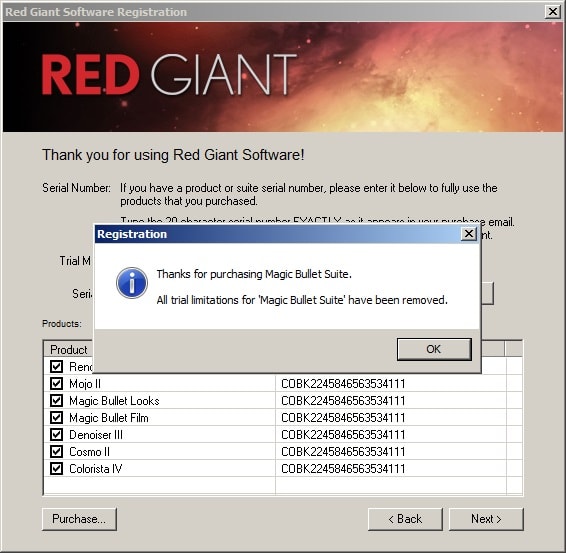Close the Red Giant Software Registration window
The height and width of the screenshot is (553, 566).
pyautogui.click(x=553, y=12)
